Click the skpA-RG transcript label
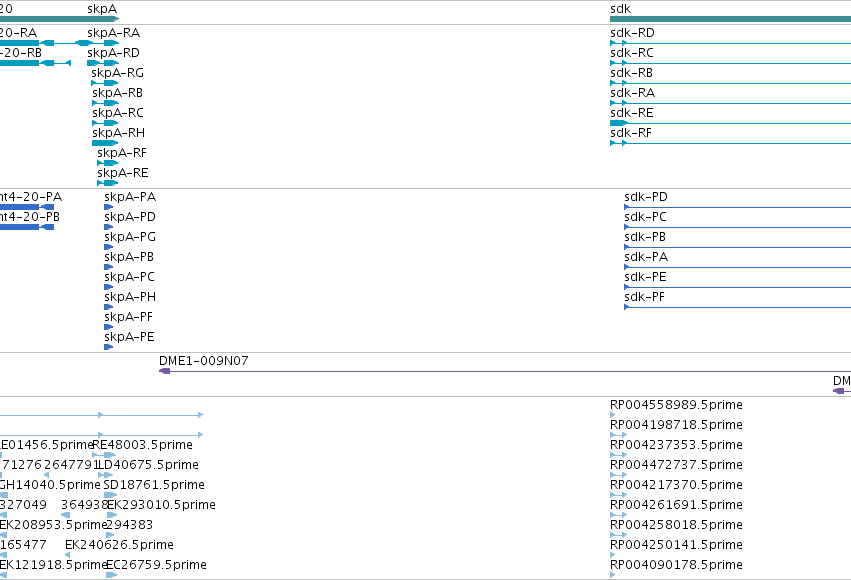This screenshot has height=580, width=851. point(117,73)
